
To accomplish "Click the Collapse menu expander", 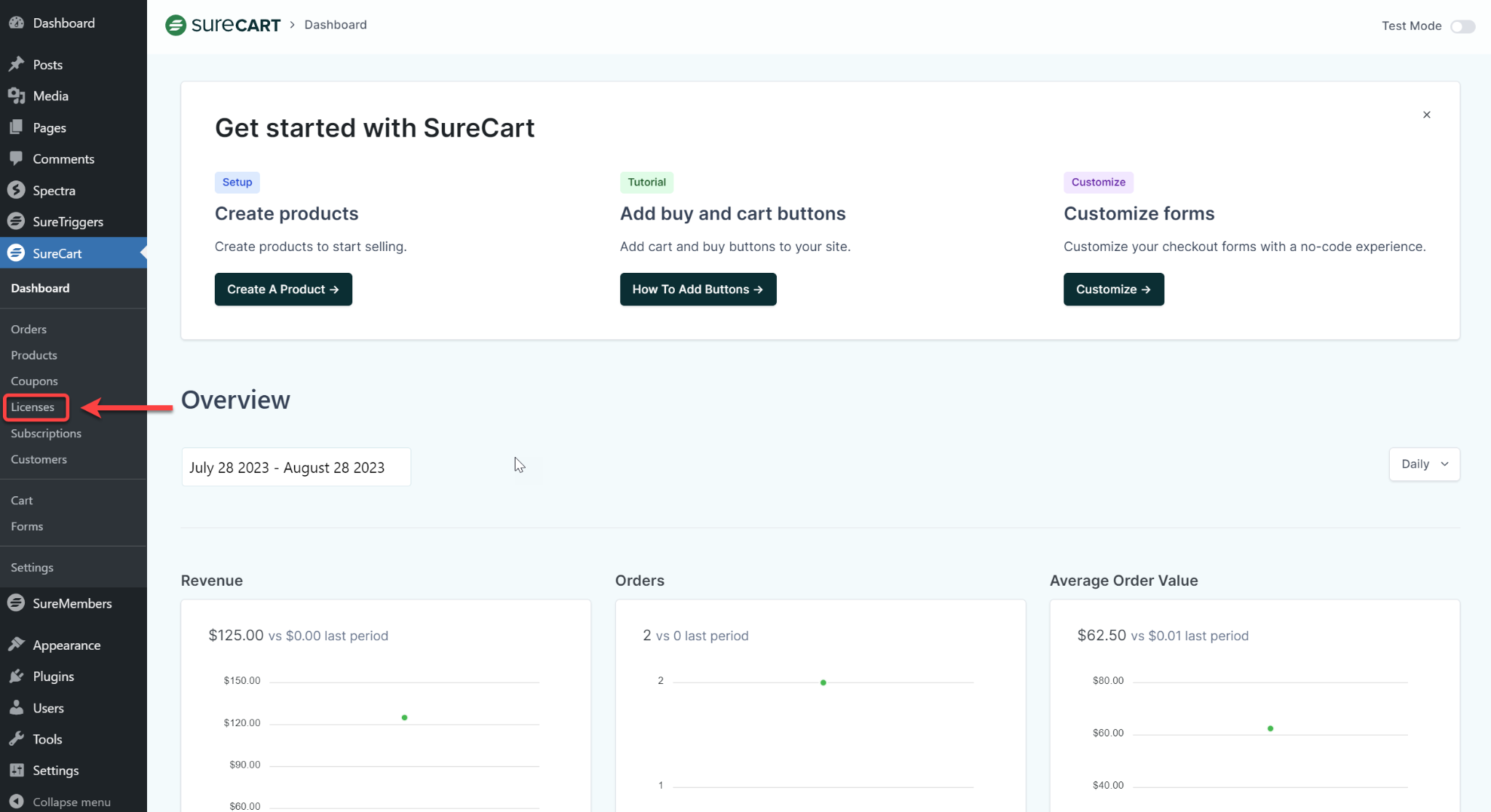I will click(x=17, y=801).
